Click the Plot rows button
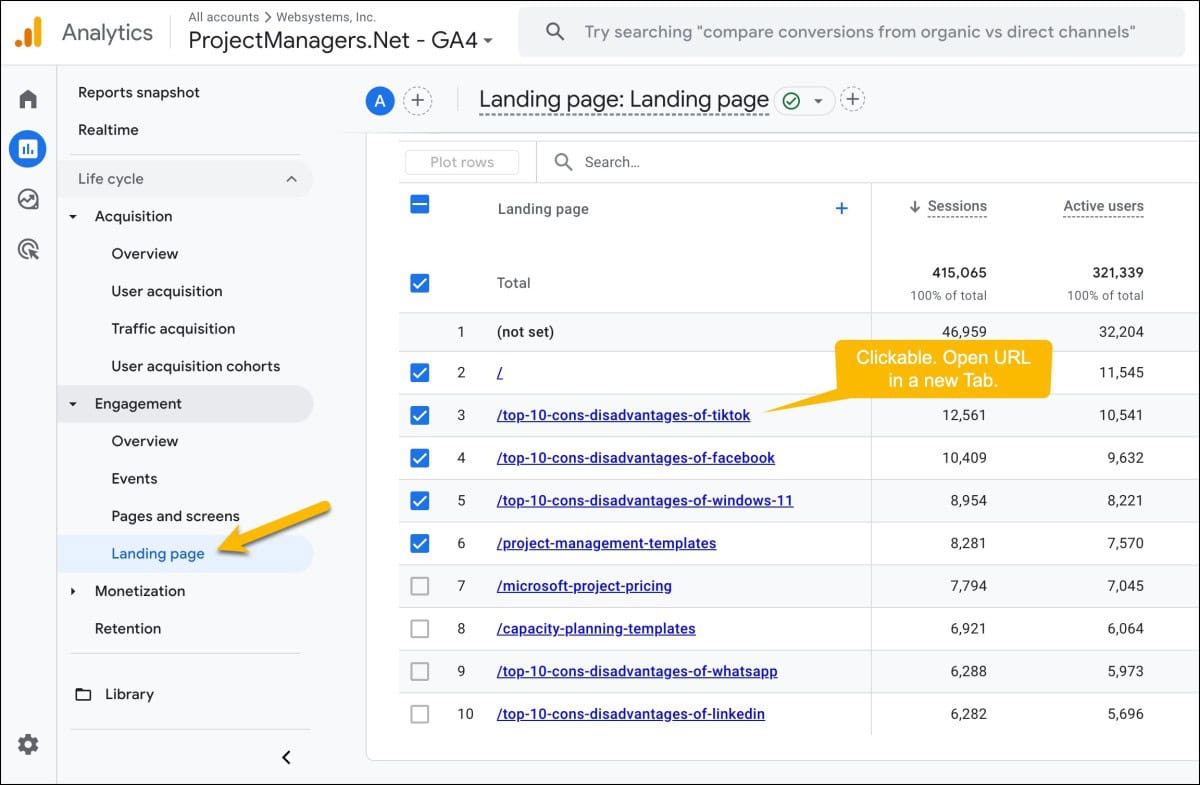1200x785 pixels. click(462, 162)
